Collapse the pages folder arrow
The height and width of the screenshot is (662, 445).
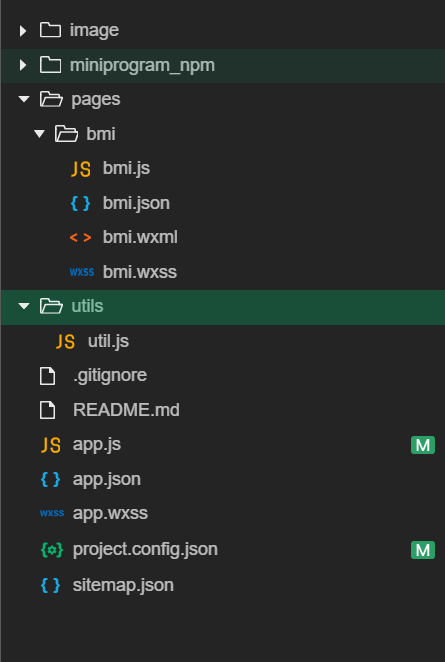click(24, 99)
